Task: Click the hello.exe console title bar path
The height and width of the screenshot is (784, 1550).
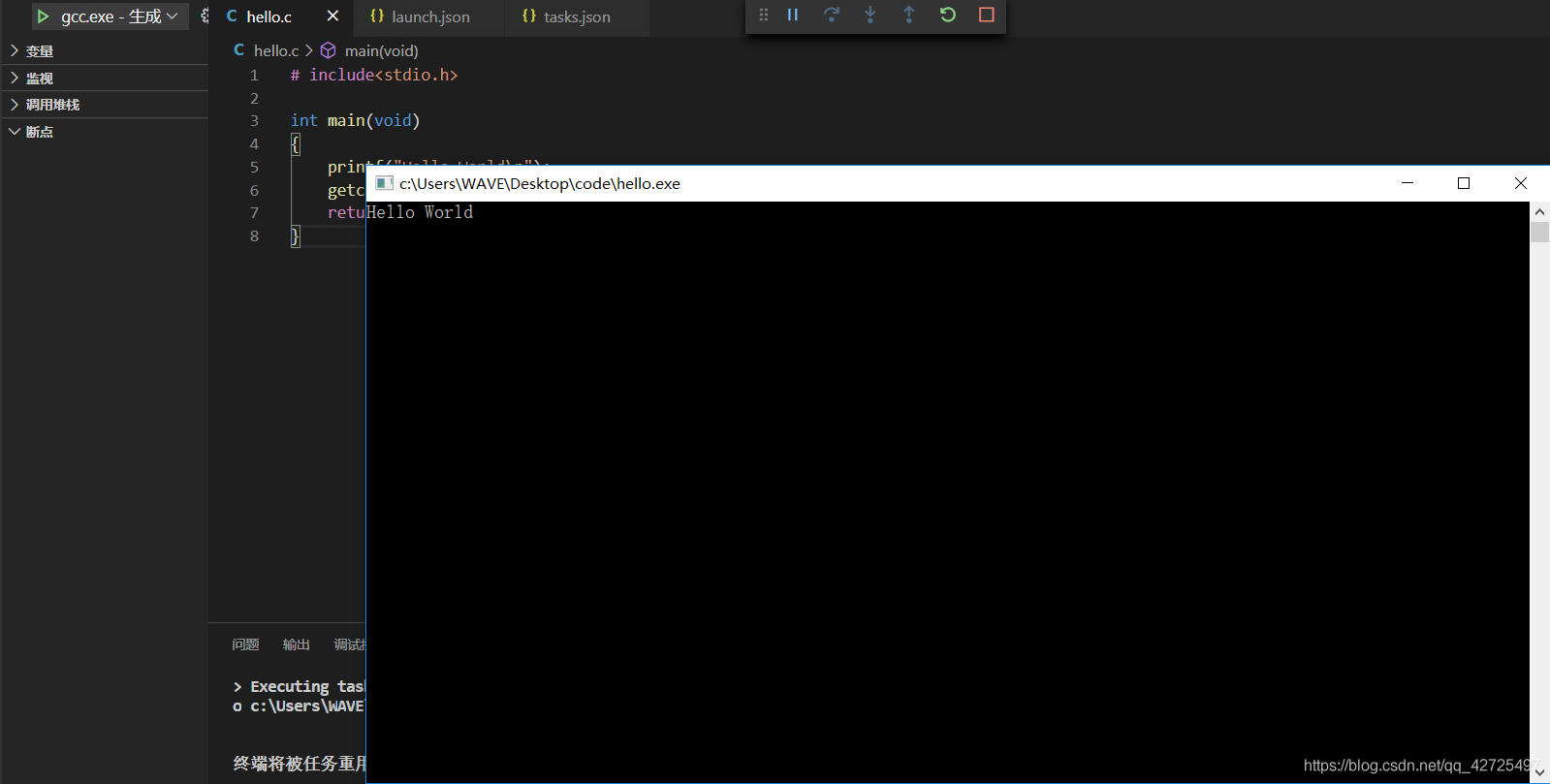Action: (x=540, y=183)
